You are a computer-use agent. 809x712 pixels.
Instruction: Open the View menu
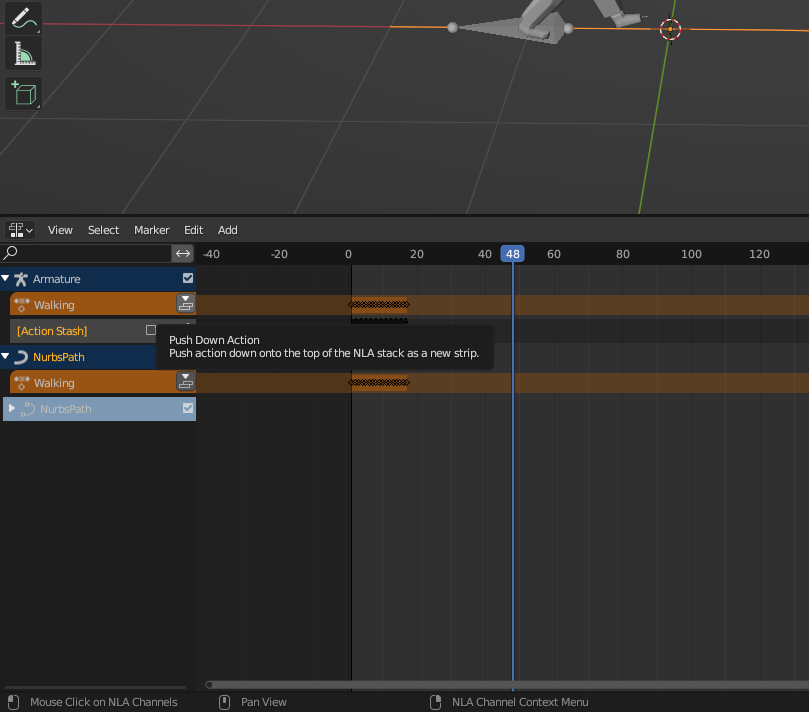[x=60, y=230]
